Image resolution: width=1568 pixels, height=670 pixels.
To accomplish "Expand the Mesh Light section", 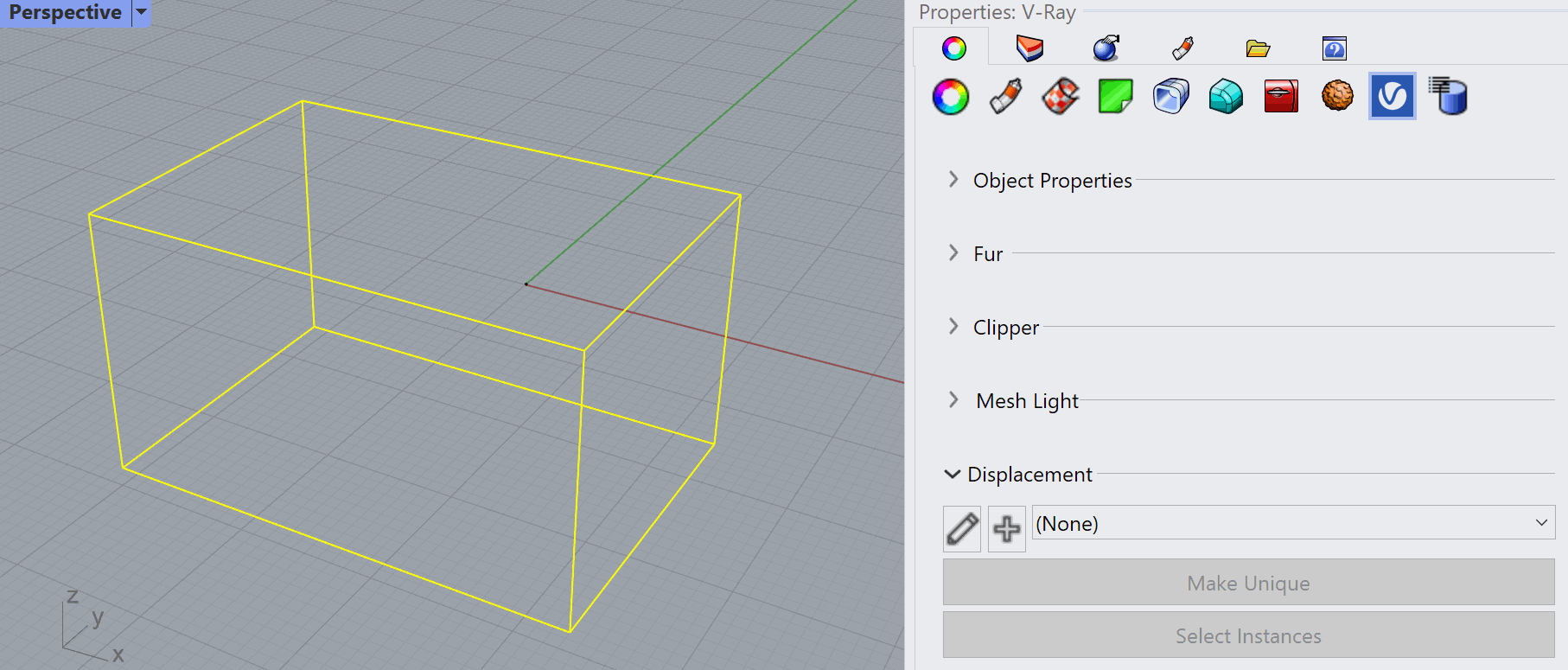I will [x=953, y=400].
